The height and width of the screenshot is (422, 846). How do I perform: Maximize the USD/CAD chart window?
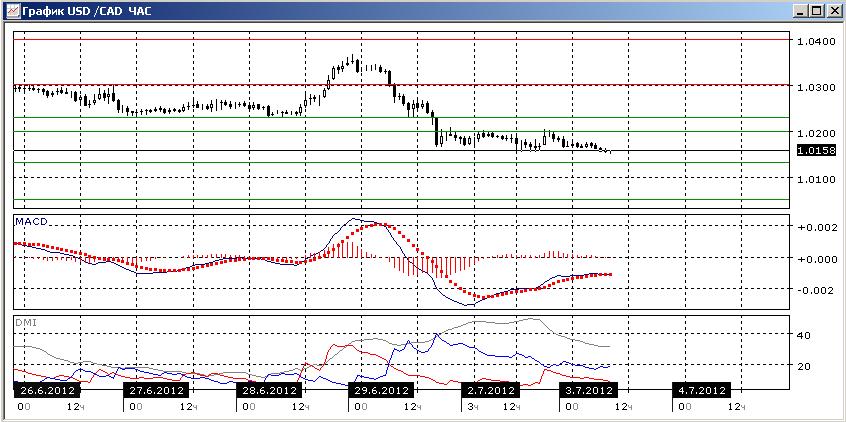[817, 10]
